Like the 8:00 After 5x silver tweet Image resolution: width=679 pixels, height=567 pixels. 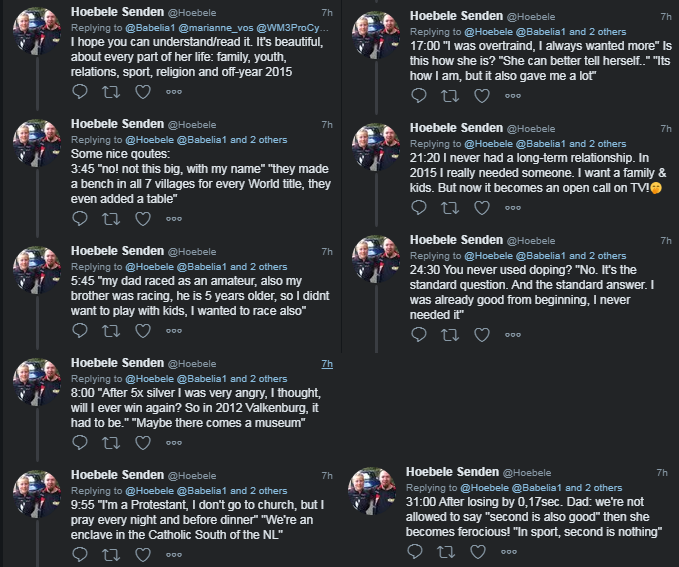tap(143, 445)
